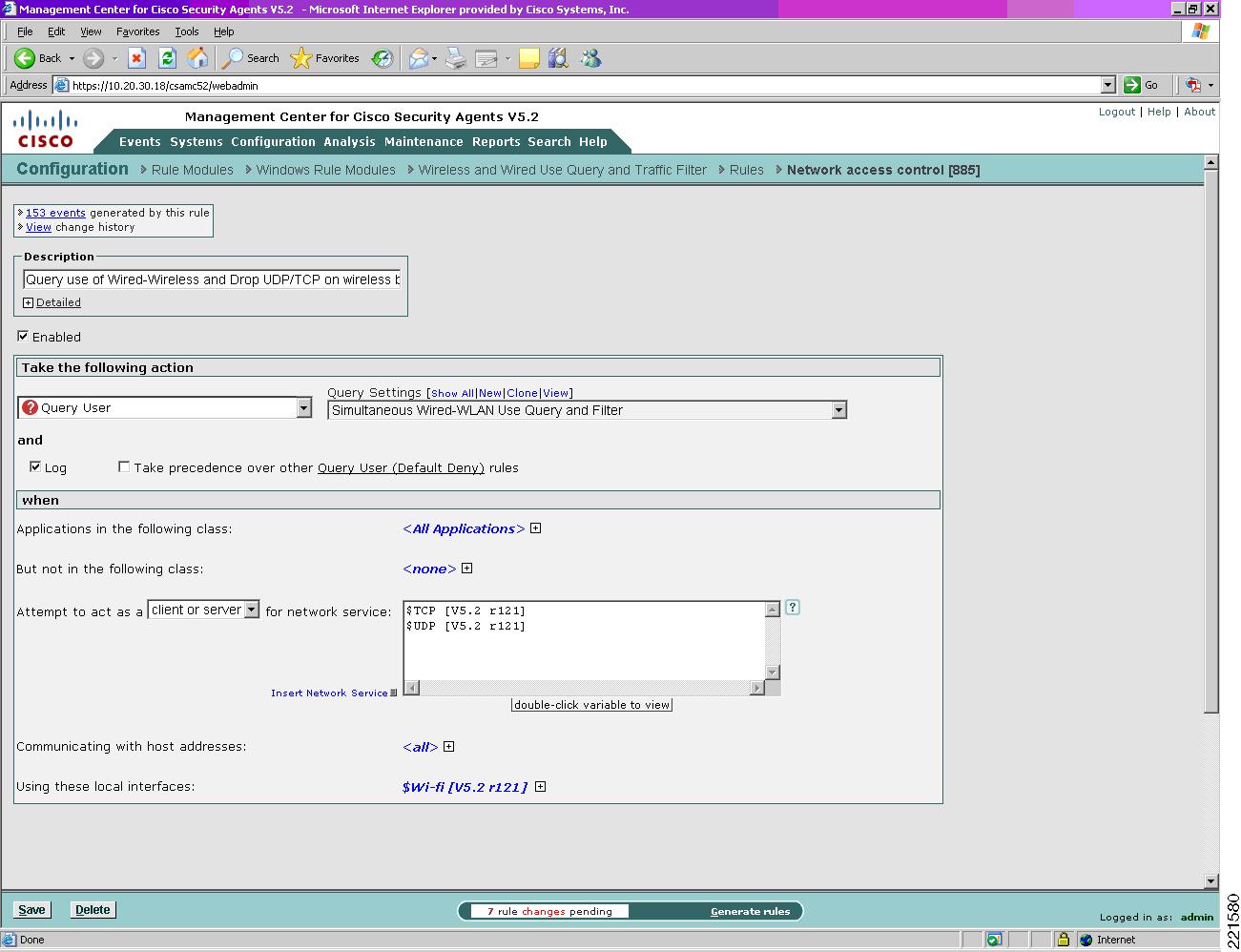Click the security lock icon in status bar
Viewport: 1241px width, 952px height.
(x=1063, y=940)
